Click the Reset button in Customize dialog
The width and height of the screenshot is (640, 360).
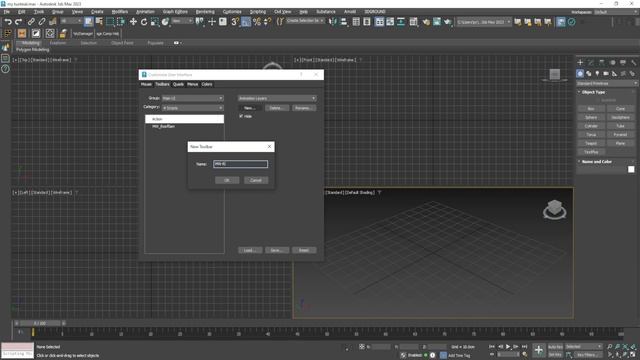(x=304, y=250)
